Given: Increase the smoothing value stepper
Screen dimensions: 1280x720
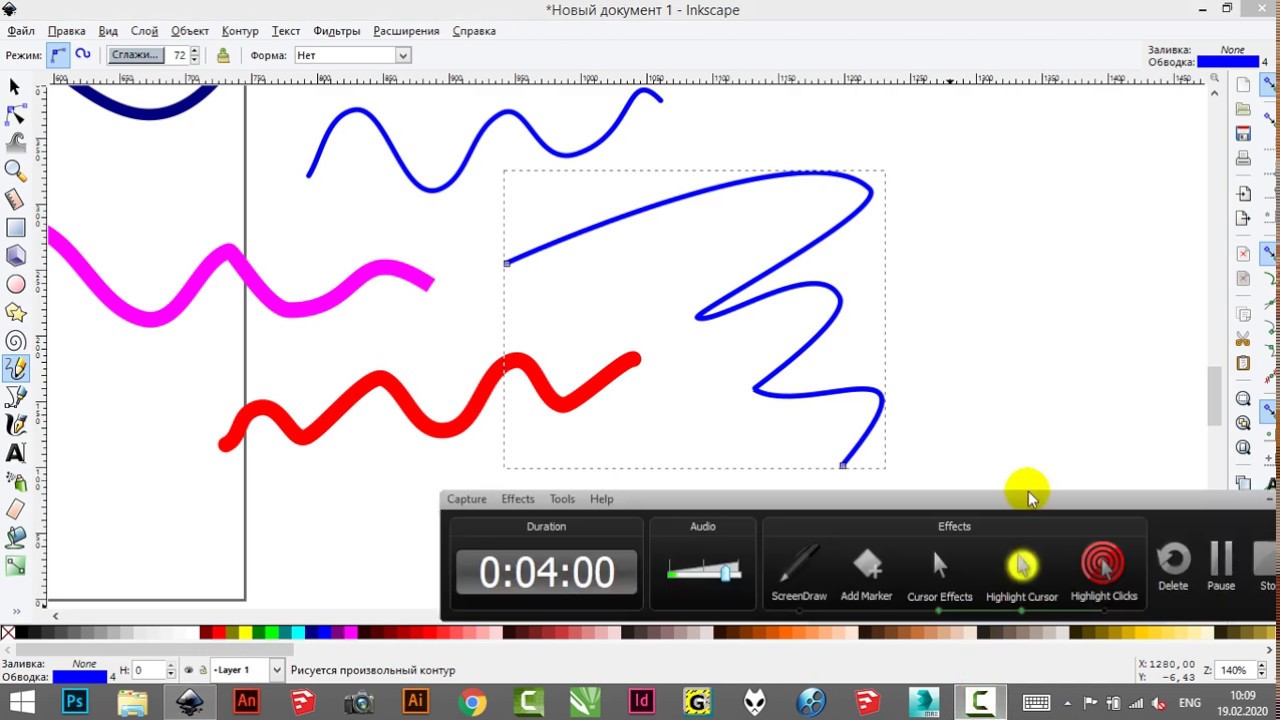Looking at the screenshot, I should coord(194,51).
